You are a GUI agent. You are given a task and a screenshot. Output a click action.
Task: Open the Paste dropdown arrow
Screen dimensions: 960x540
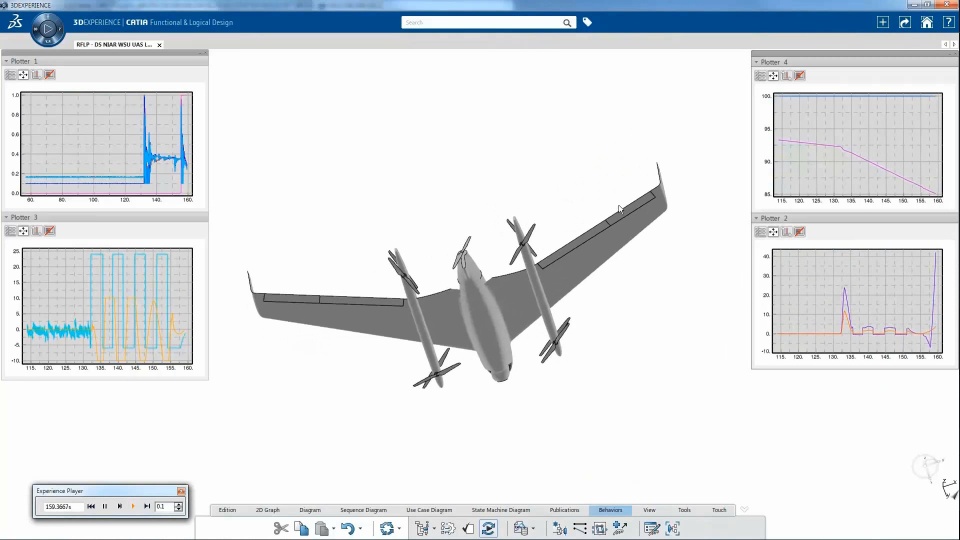(x=334, y=529)
